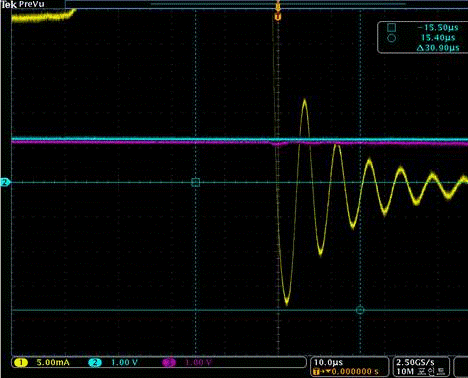
Task: Click the trigger delay T icon near 0.000000 s
Action: (316, 371)
